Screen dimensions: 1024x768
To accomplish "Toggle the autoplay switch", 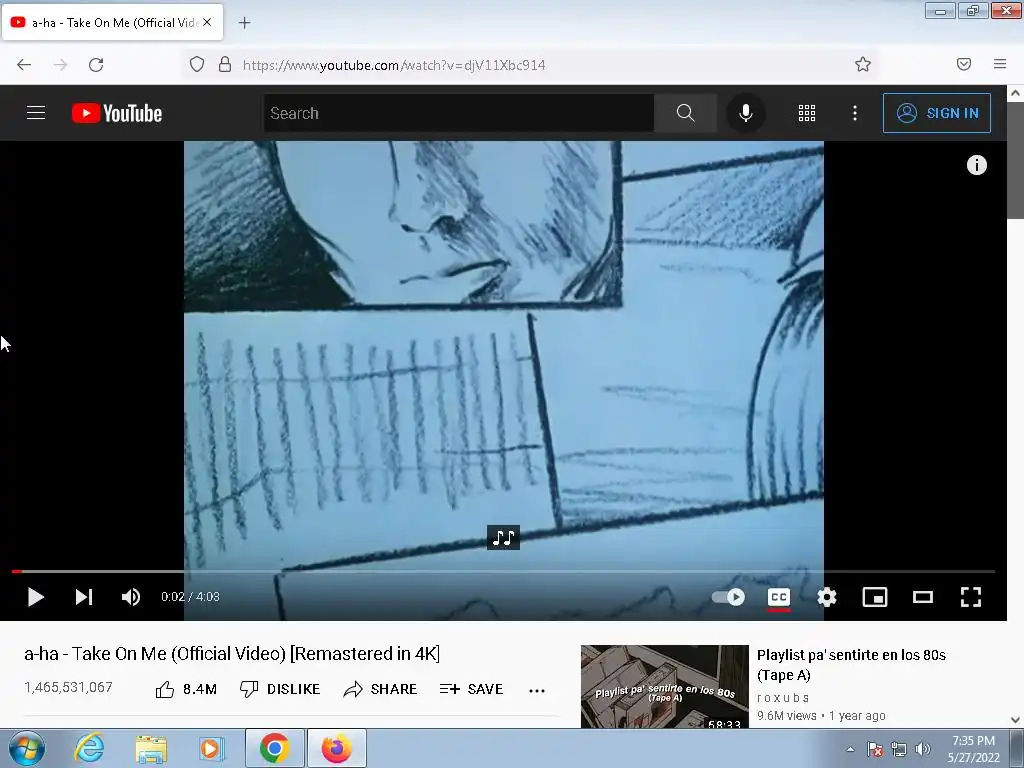I will [728, 597].
